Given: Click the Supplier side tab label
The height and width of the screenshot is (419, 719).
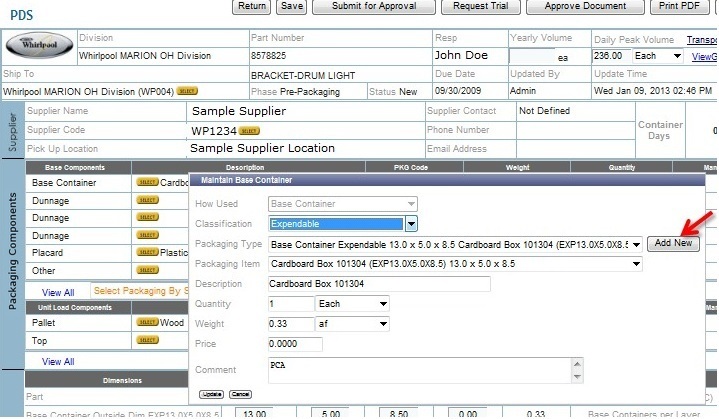Looking at the screenshot, I should click(12, 132).
